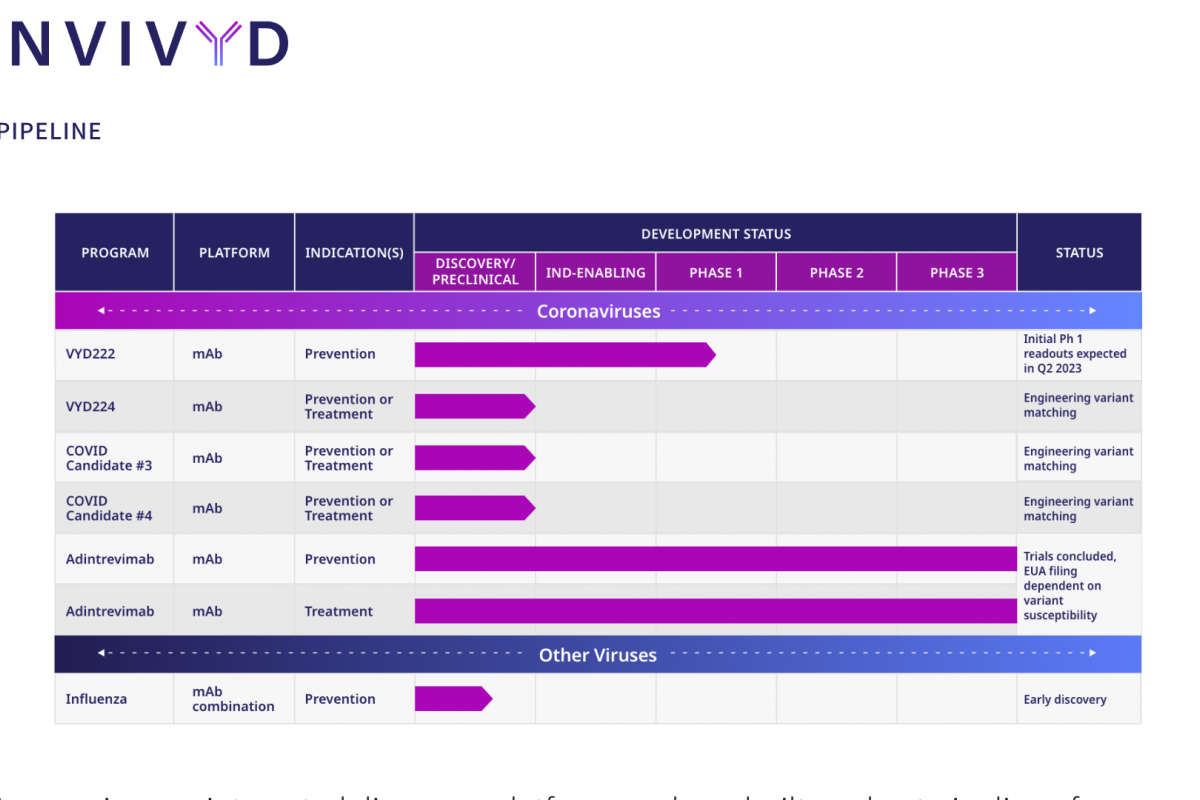
Task: Click the PHASE 3 stage header
Action: click(x=957, y=273)
